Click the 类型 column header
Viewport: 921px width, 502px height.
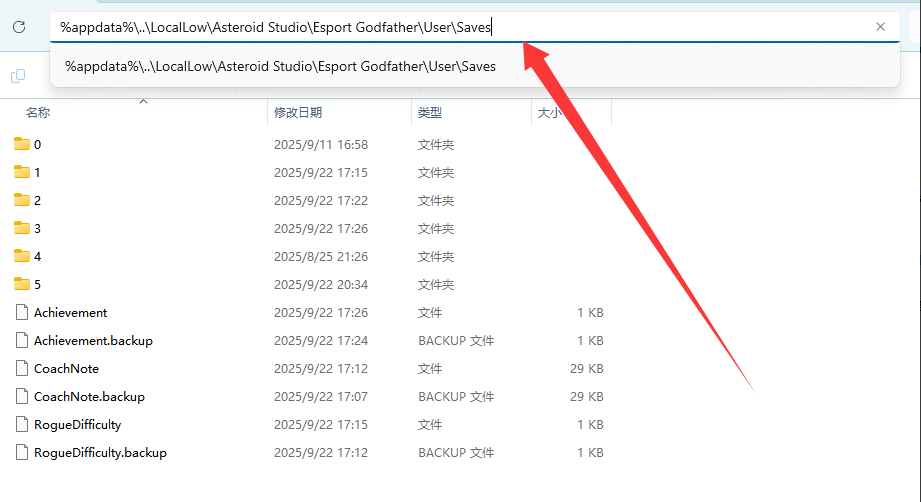430,113
